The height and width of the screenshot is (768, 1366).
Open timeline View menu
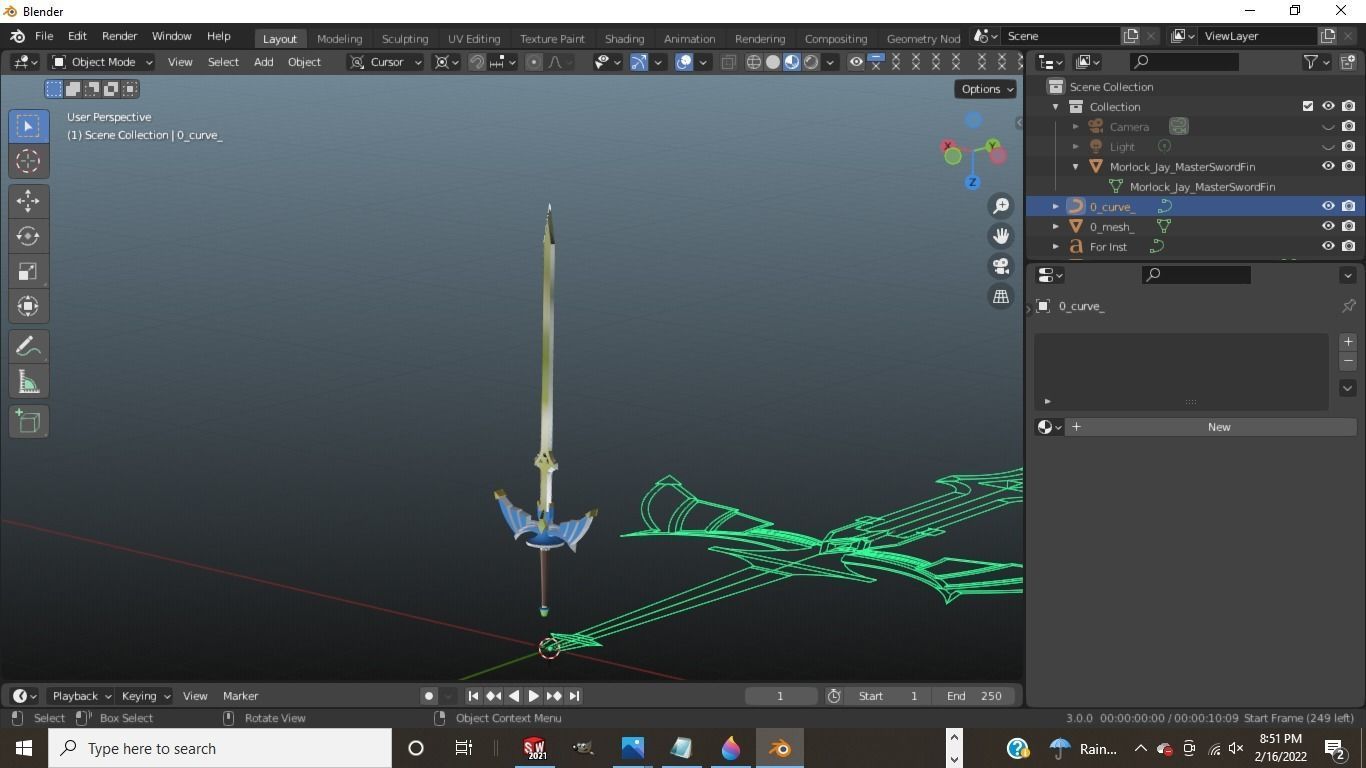[195, 696]
